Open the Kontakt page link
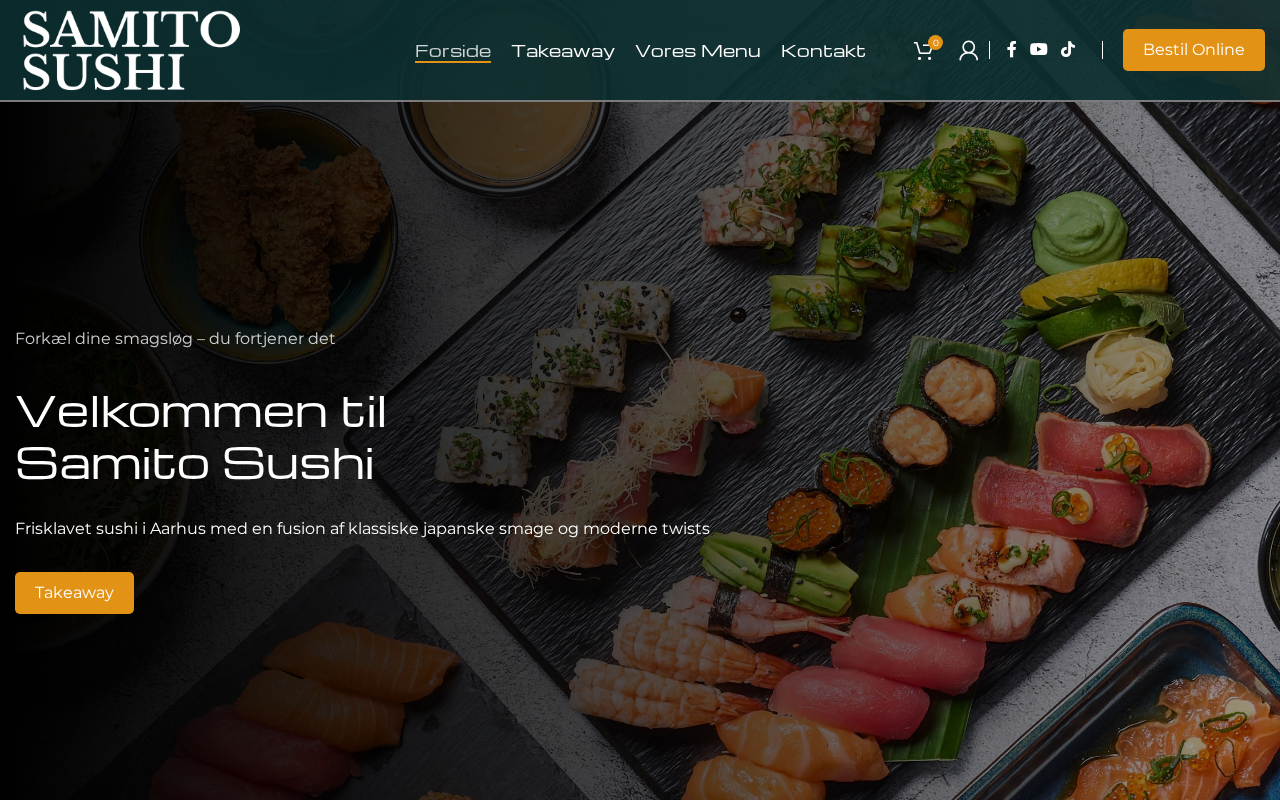The height and width of the screenshot is (800, 1280). (823, 51)
